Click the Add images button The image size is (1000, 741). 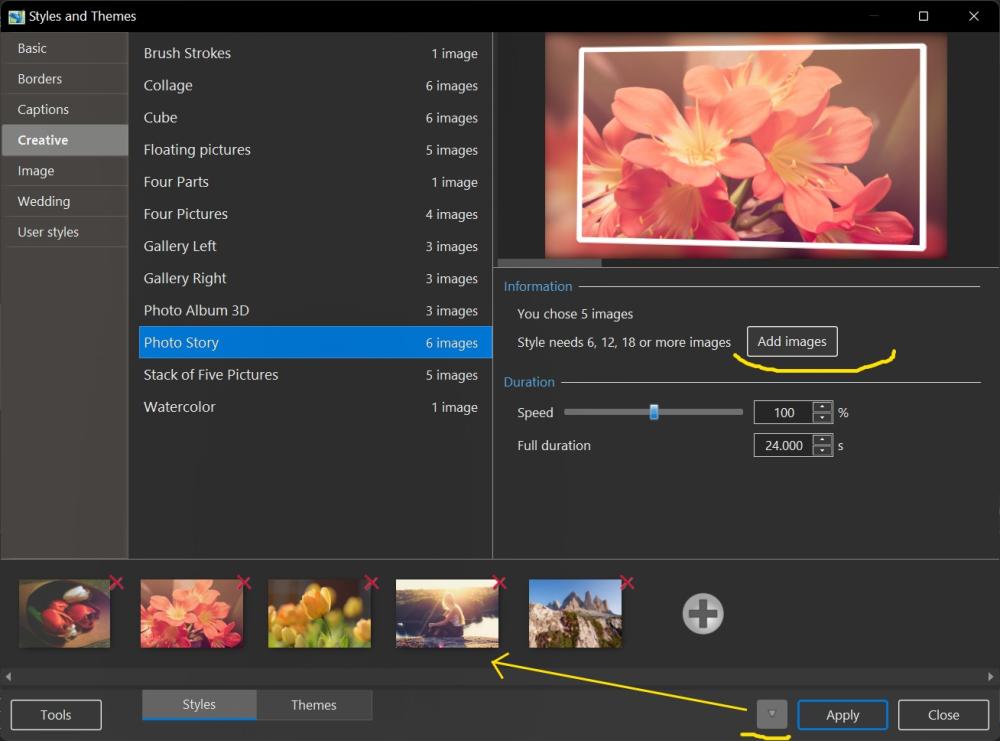tap(791, 342)
